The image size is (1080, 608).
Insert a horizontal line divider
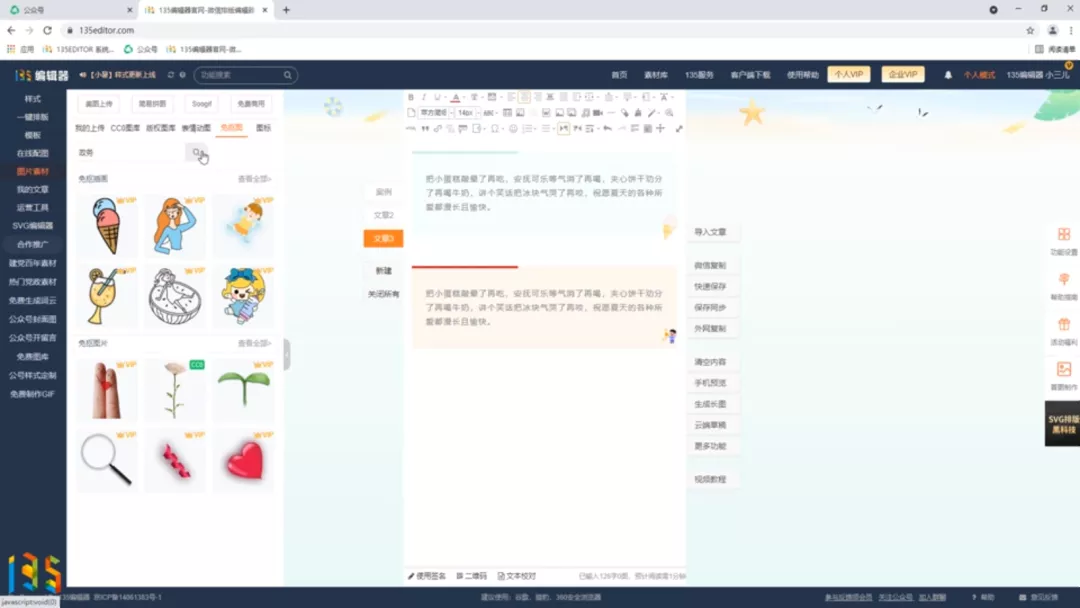point(611,112)
